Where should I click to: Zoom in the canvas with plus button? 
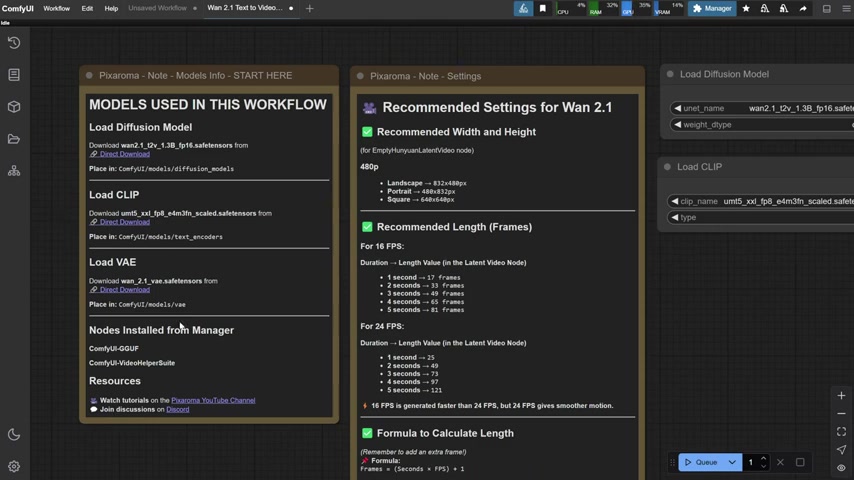coord(841,396)
